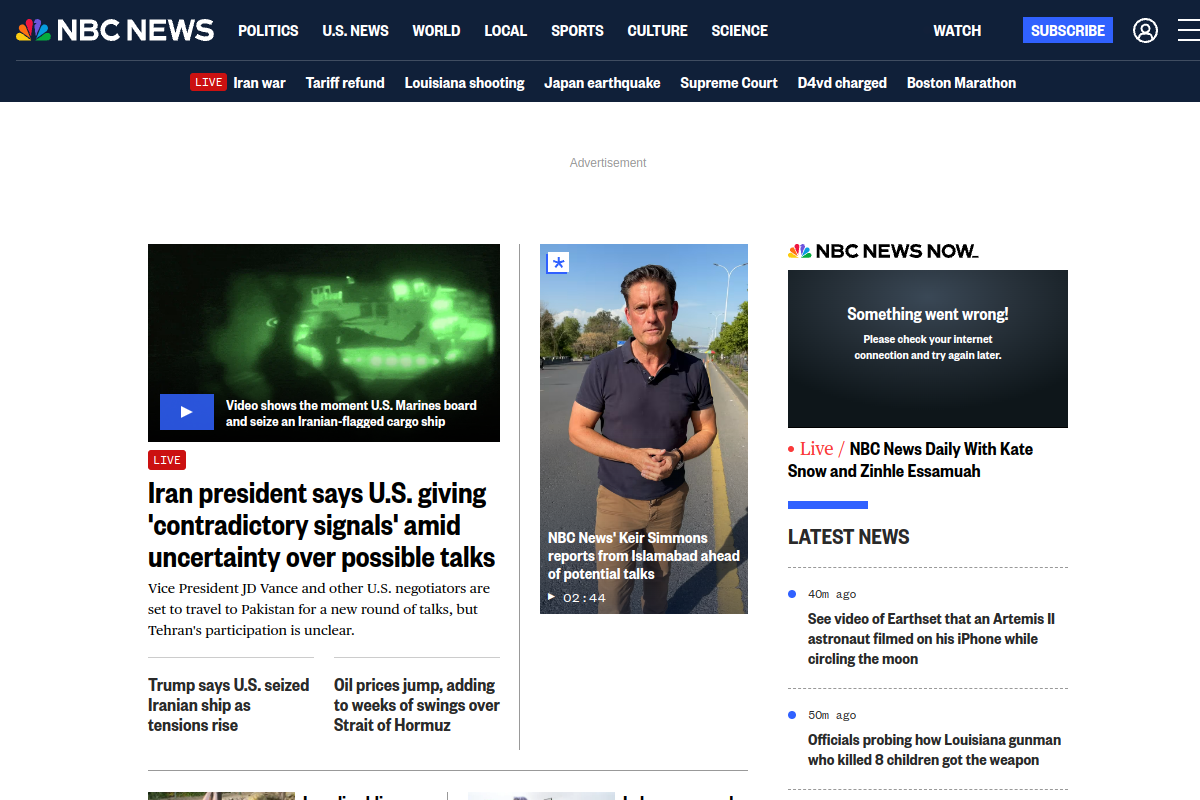Image resolution: width=1200 pixels, height=800 pixels.
Task: Open the U.S. News section
Action: tap(355, 31)
